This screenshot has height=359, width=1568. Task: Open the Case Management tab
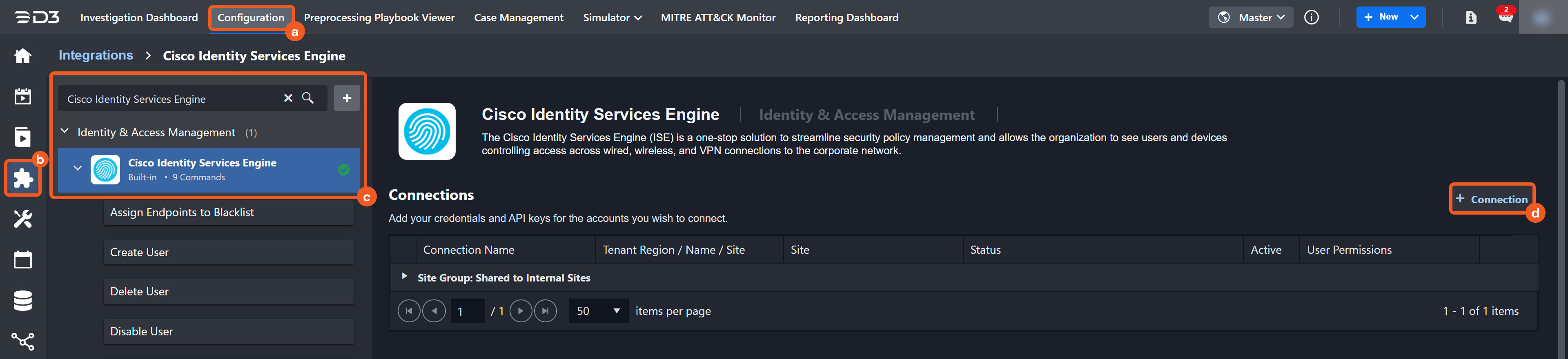pos(519,18)
